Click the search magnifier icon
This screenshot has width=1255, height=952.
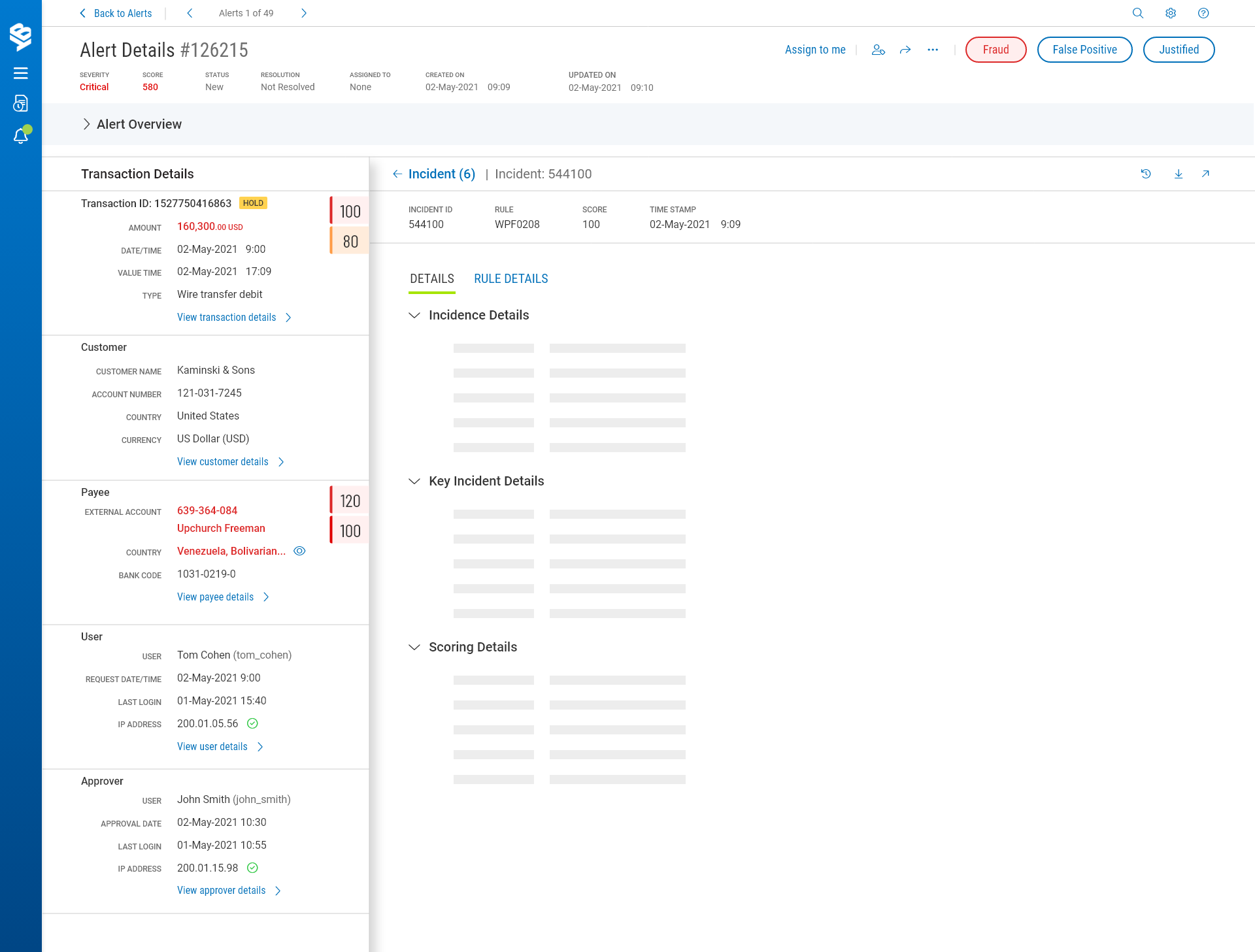pos(1137,13)
